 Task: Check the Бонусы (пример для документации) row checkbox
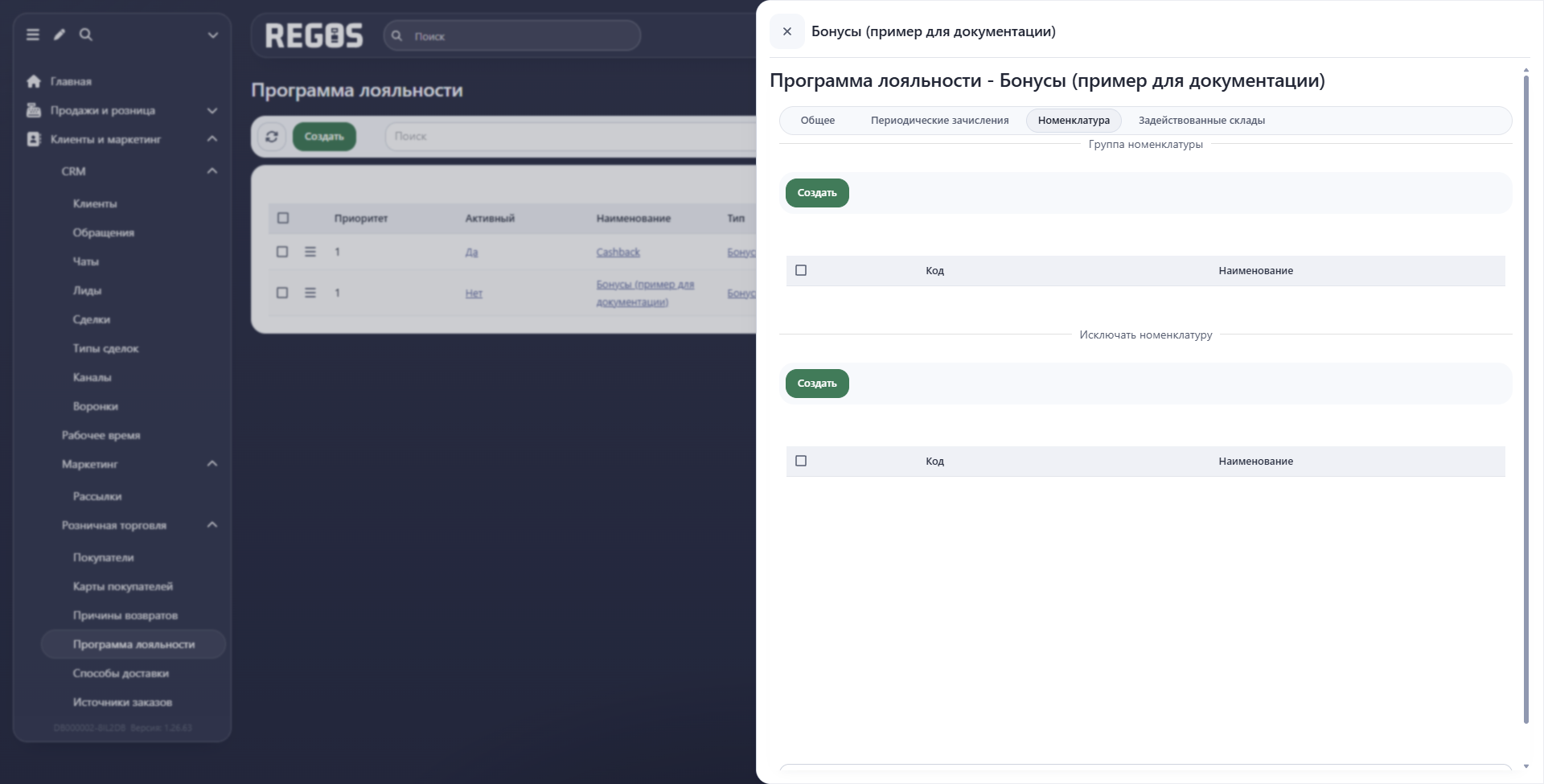pyautogui.click(x=282, y=293)
